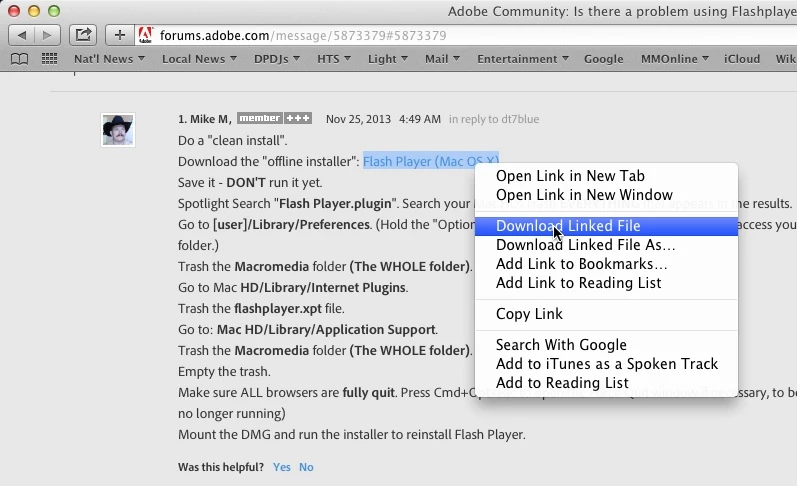
Task: Open the MMOnline bookmarks dropdown
Action: coord(675,59)
